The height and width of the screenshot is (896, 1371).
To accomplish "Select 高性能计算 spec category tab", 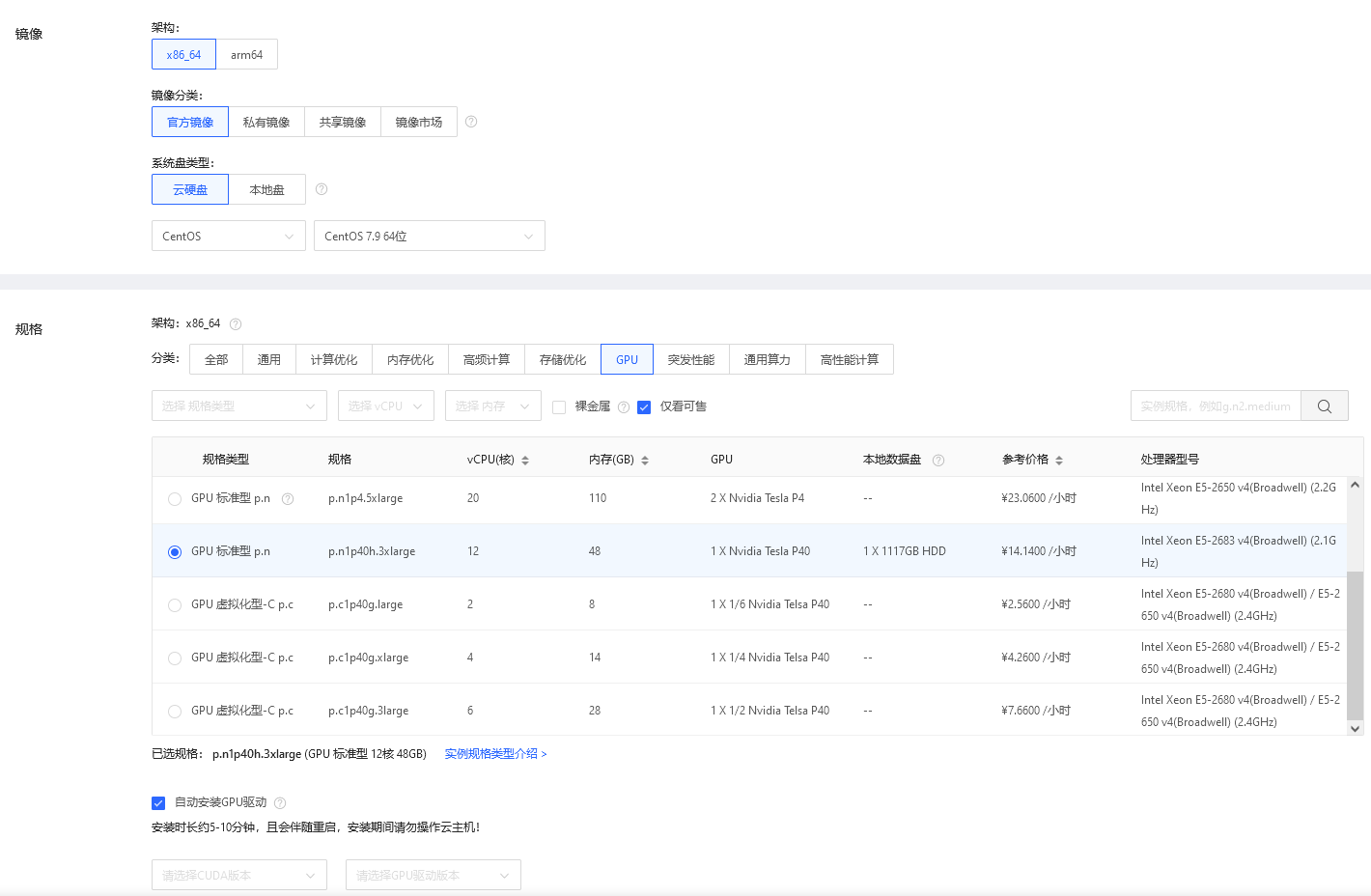I will [850, 360].
